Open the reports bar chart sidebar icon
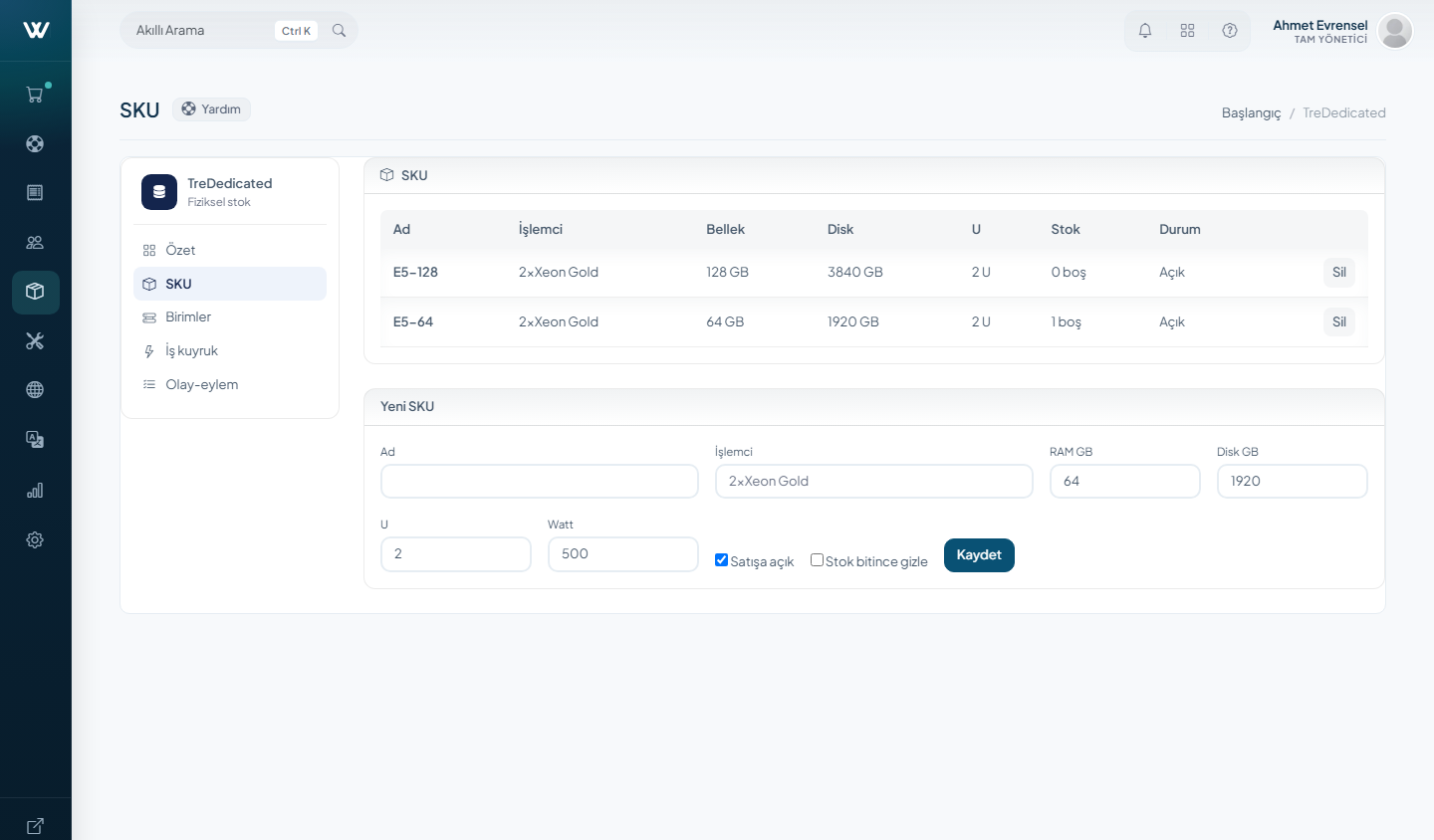 click(x=35, y=490)
